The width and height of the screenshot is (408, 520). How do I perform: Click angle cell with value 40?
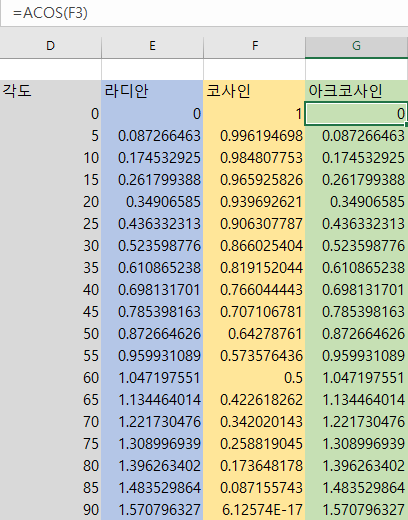click(x=51, y=290)
